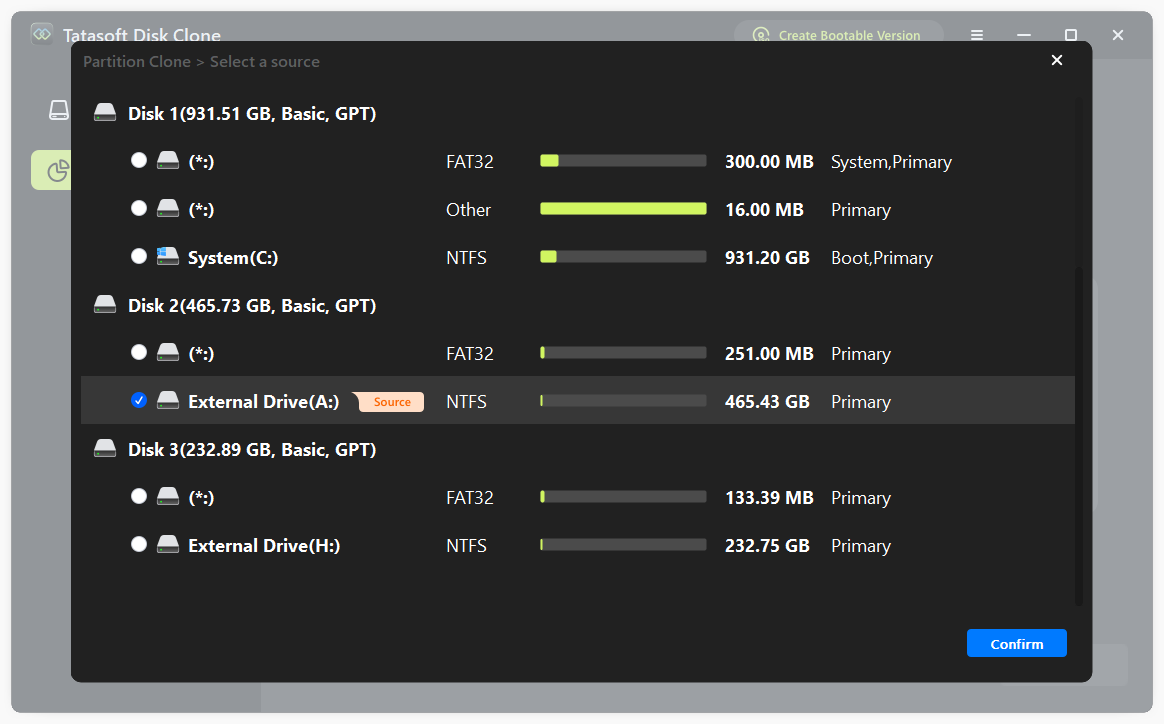The image size is (1164, 724).
Task: Uncheck the External Drive(A:) source checkbox
Action: 139,400
